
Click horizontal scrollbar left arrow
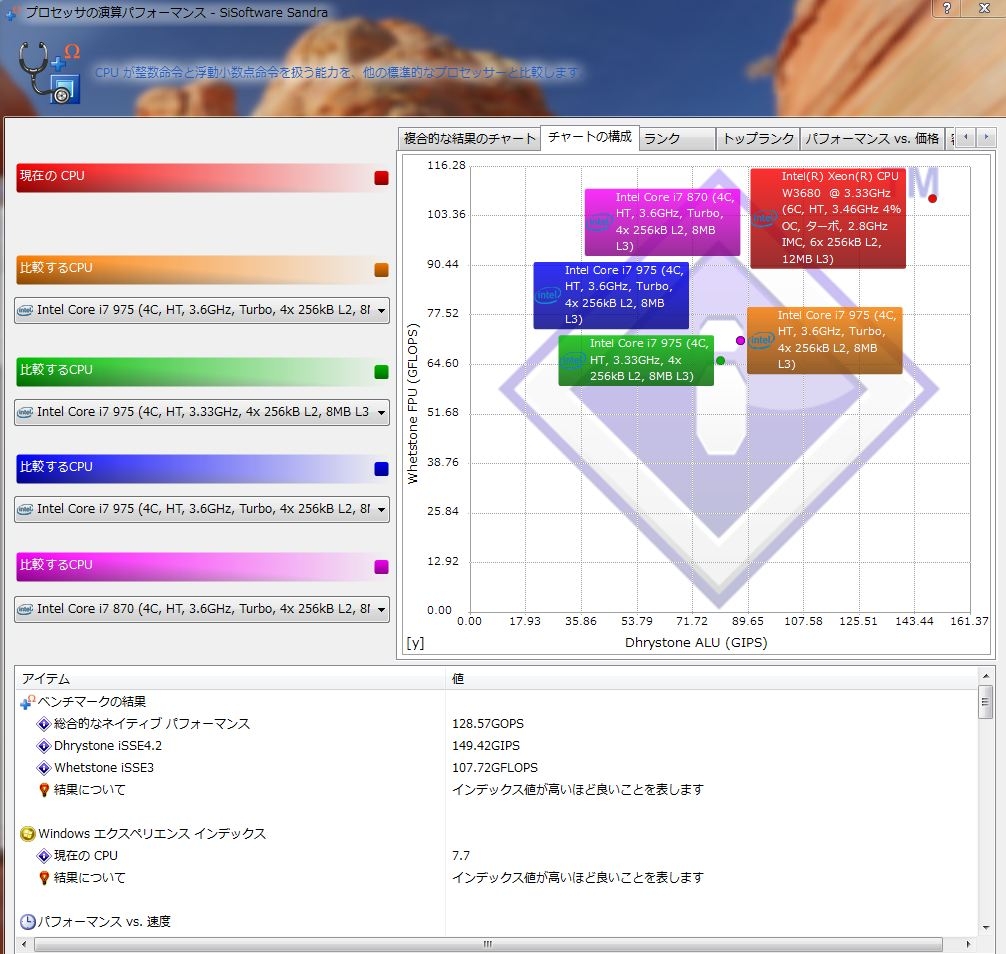(x=24, y=944)
